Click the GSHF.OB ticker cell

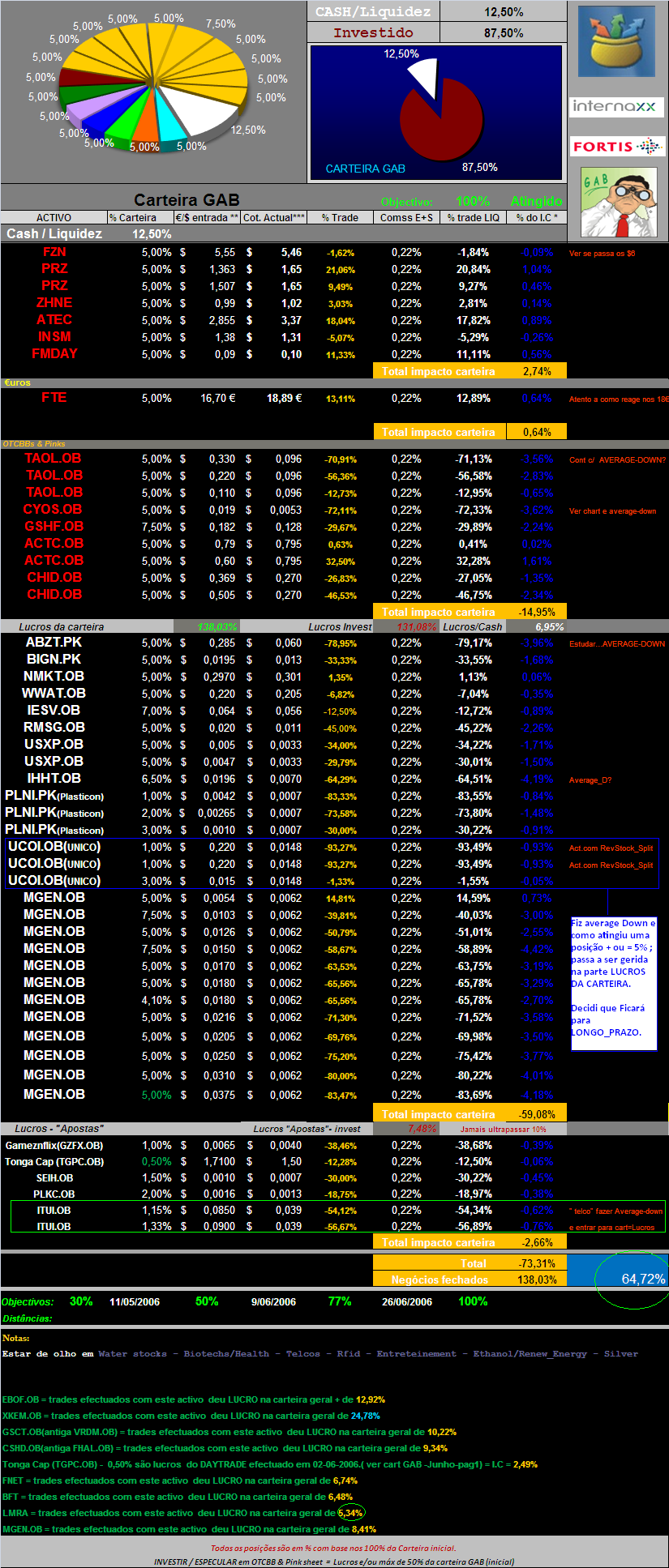(x=54, y=527)
